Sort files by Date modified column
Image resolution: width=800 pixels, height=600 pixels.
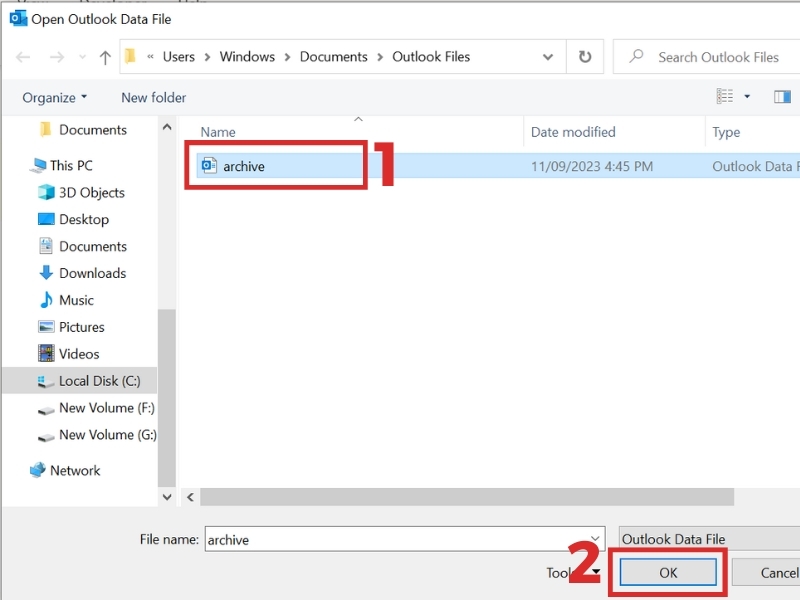(x=573, y=132)
